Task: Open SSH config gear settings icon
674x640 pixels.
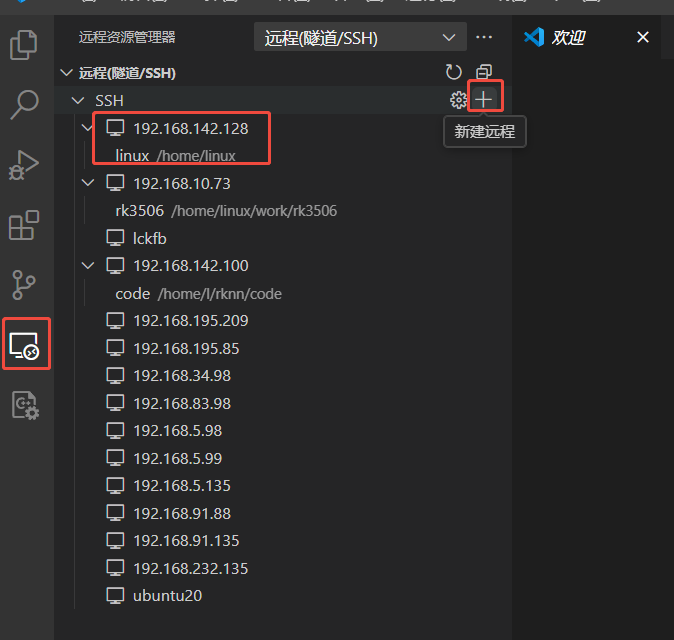Action: click(458, 99)
